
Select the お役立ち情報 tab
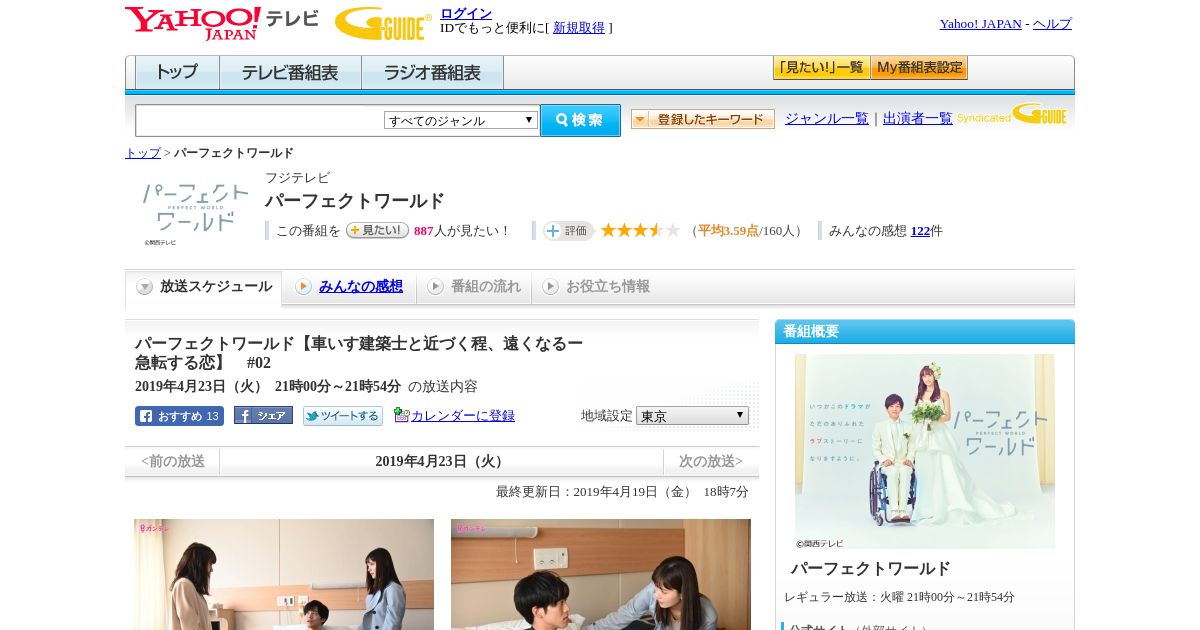click(x=596, y=287)
